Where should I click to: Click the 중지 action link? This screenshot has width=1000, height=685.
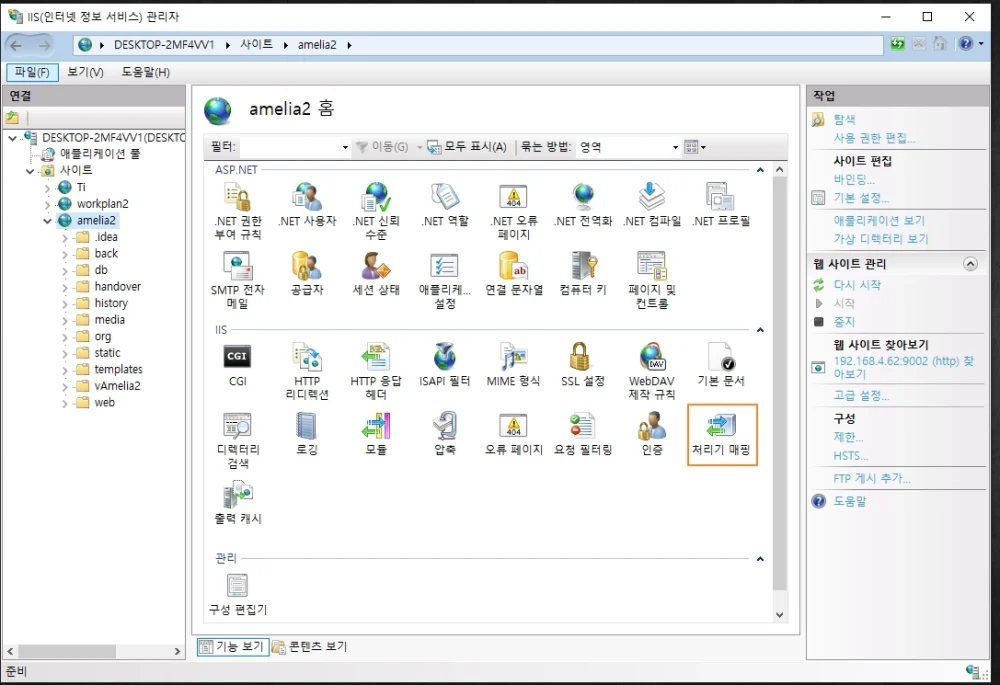tap(844, 322)
